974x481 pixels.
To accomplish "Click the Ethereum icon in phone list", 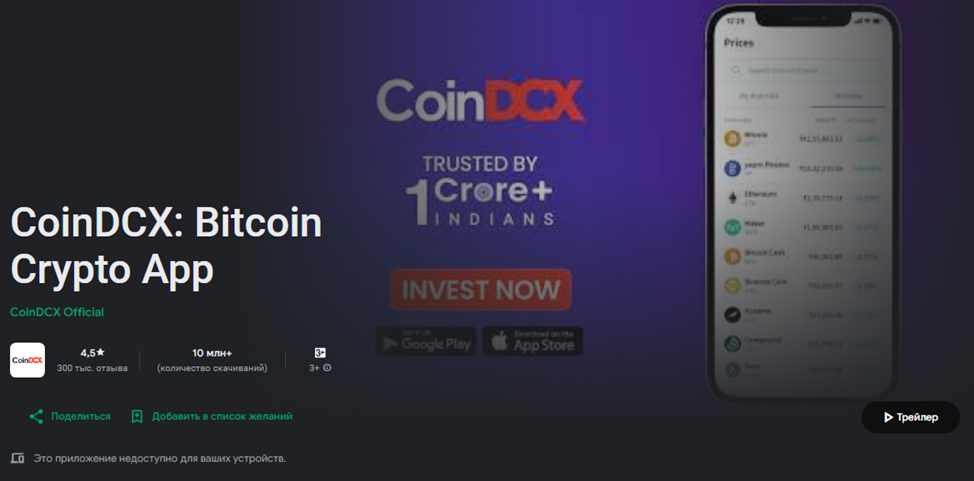I will 733,198.
